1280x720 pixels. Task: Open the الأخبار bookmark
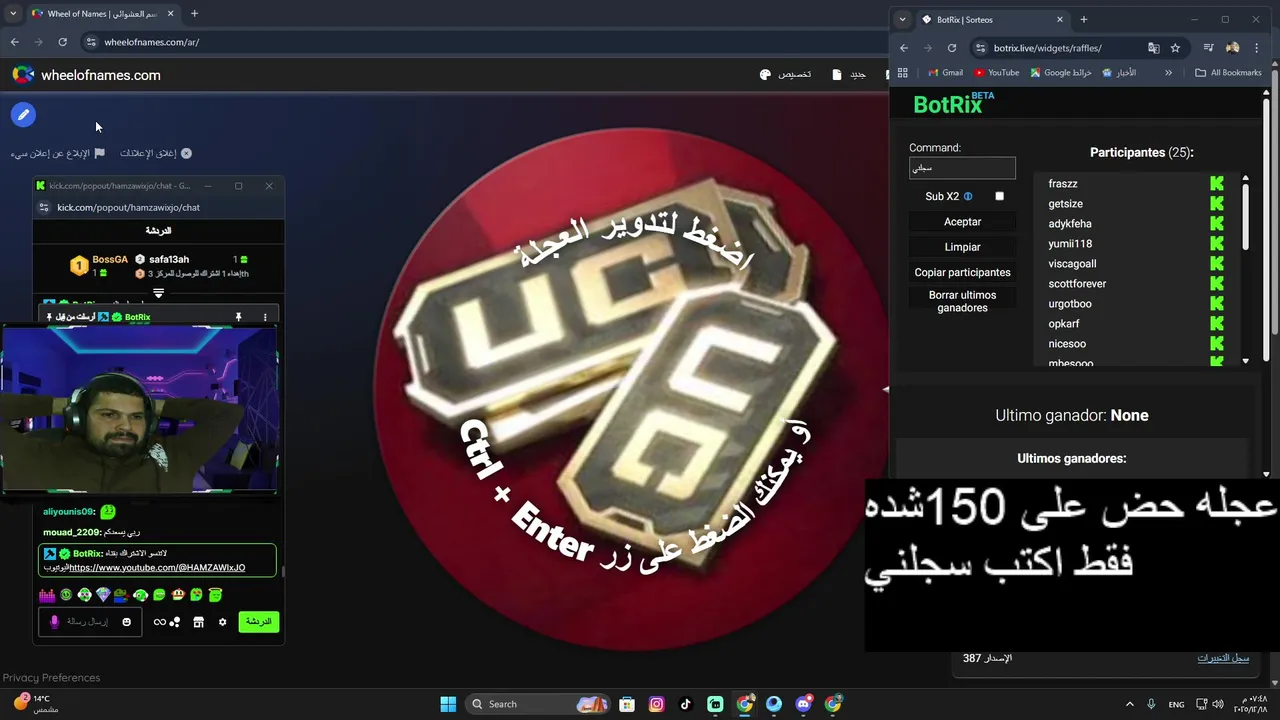(x=1119, y=72)
